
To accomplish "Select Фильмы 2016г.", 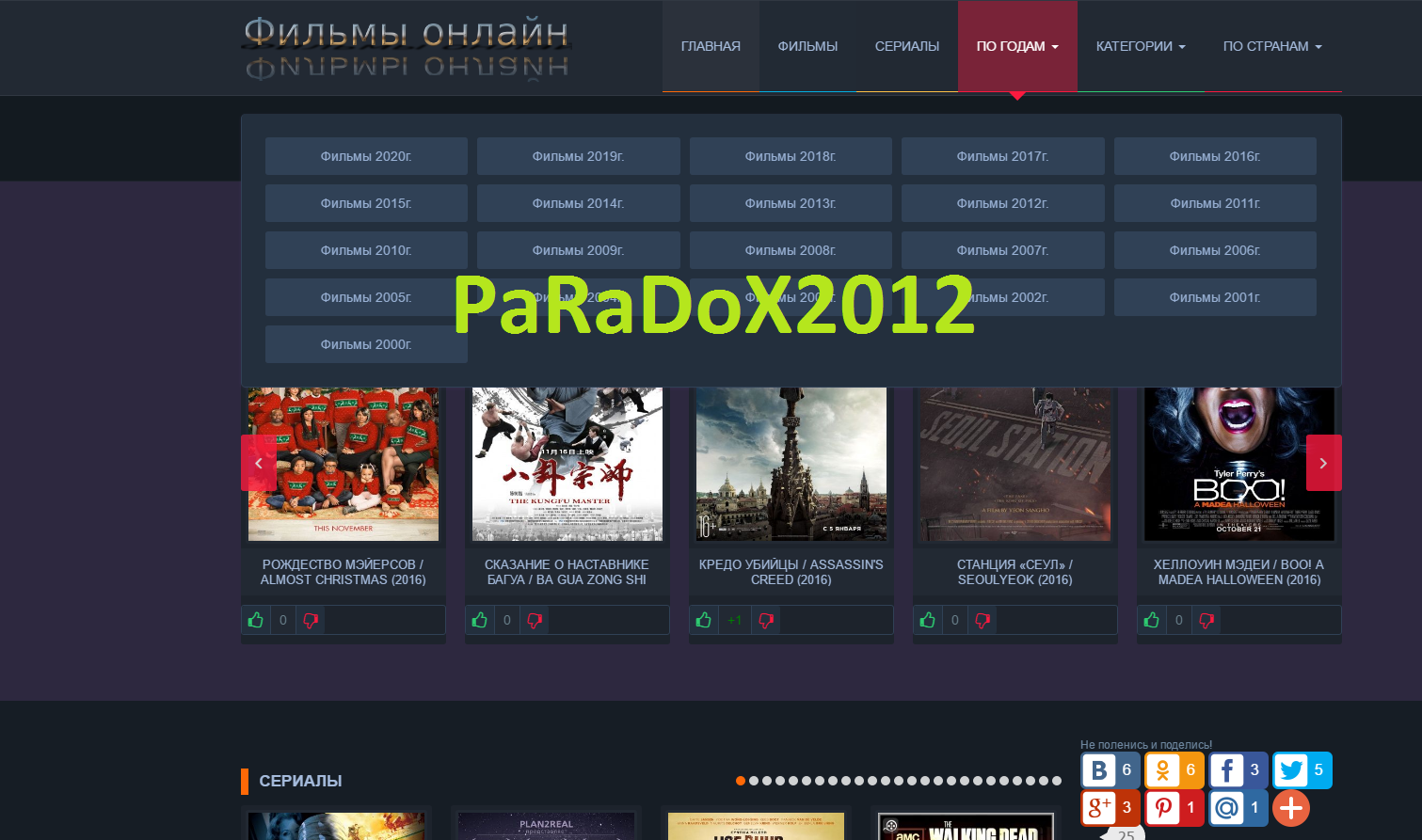I will point(1215,156).
